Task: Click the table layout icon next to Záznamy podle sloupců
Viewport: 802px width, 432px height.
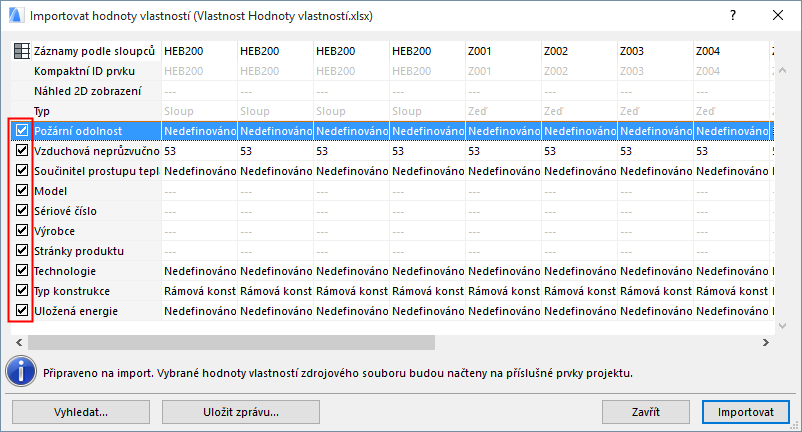Action: click(x=22, y=51)
